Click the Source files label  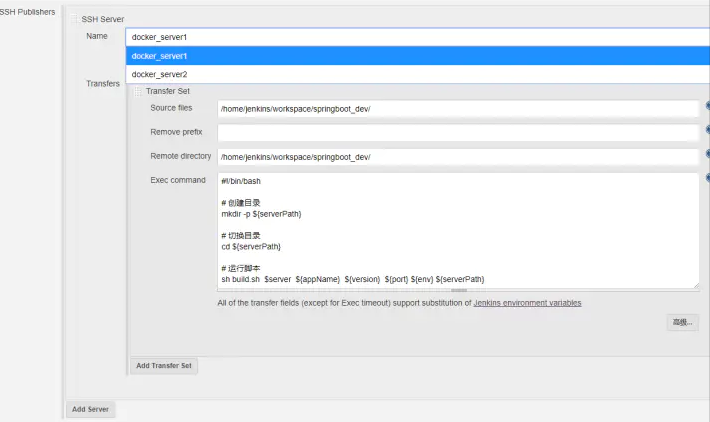point(171,108)
